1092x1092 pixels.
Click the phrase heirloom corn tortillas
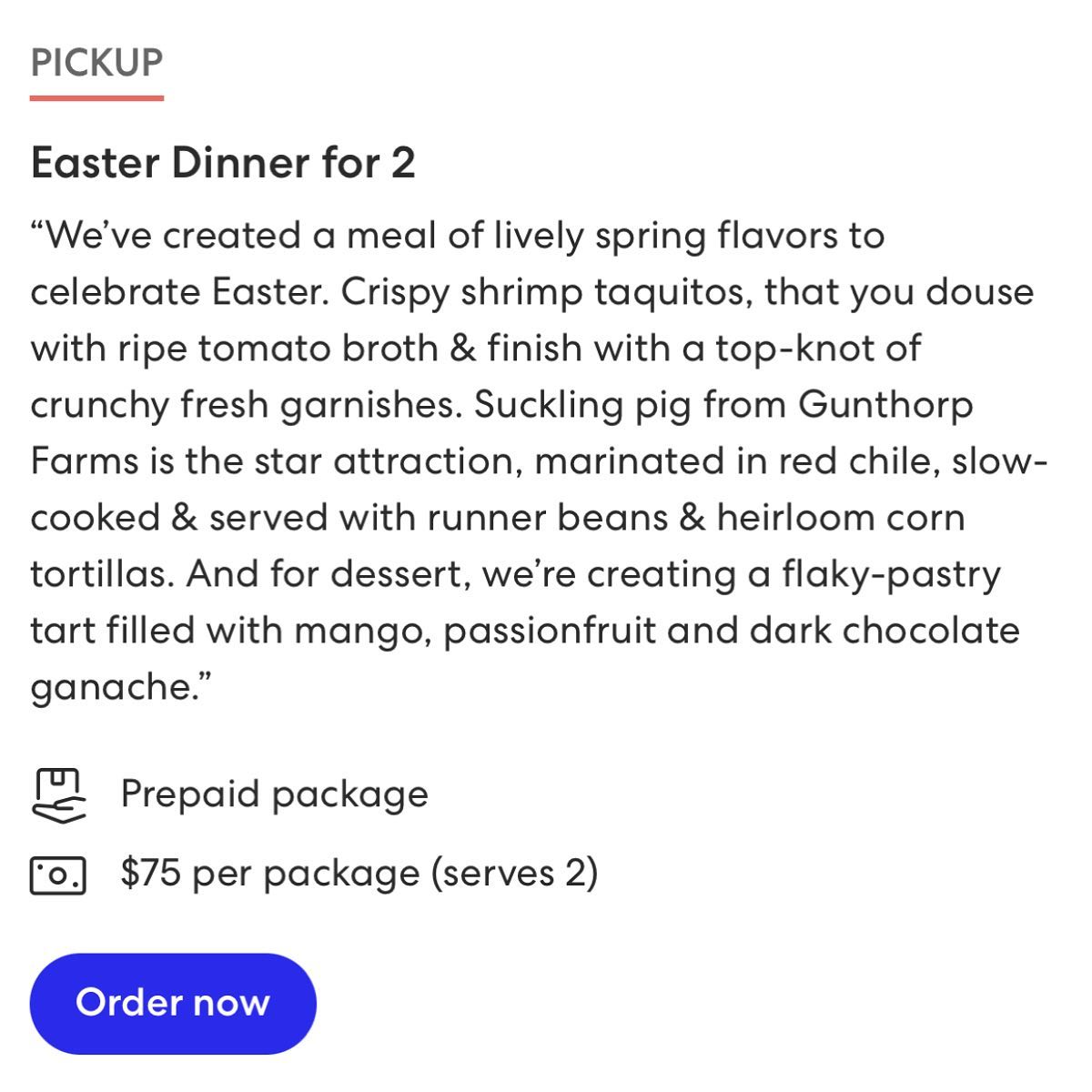[840, 518]
